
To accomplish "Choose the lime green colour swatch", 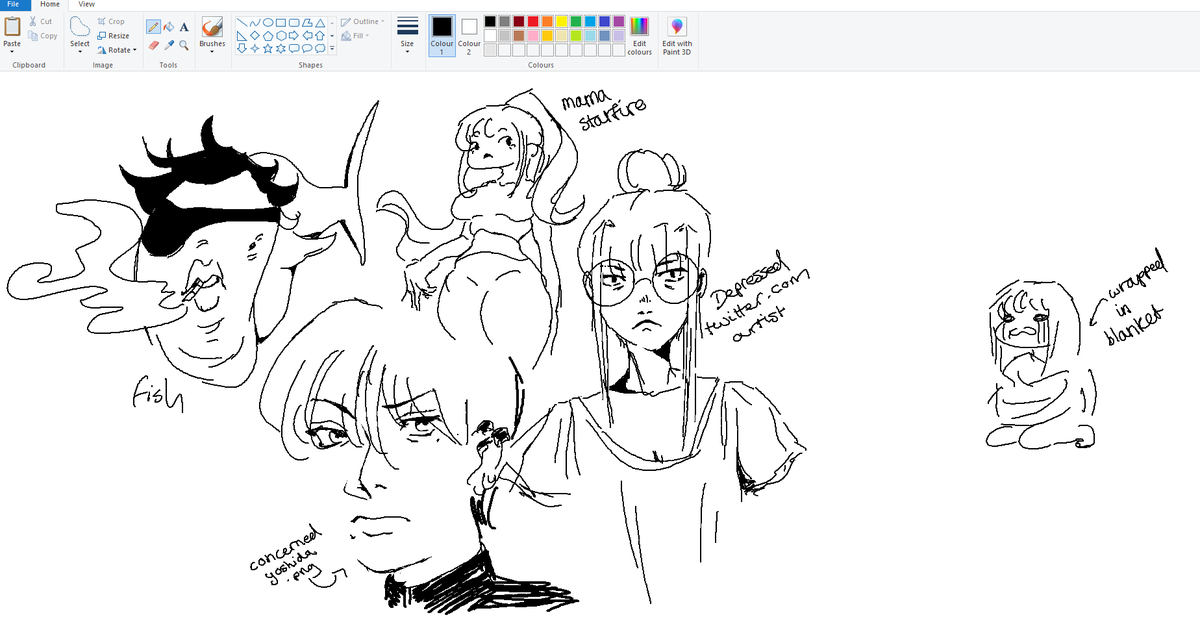I will [576, 35].
